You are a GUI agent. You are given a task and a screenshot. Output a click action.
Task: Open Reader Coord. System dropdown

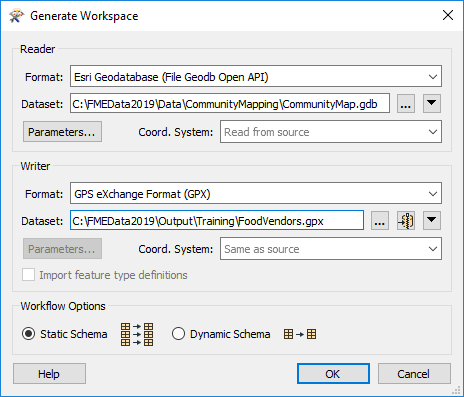point(331,132)
